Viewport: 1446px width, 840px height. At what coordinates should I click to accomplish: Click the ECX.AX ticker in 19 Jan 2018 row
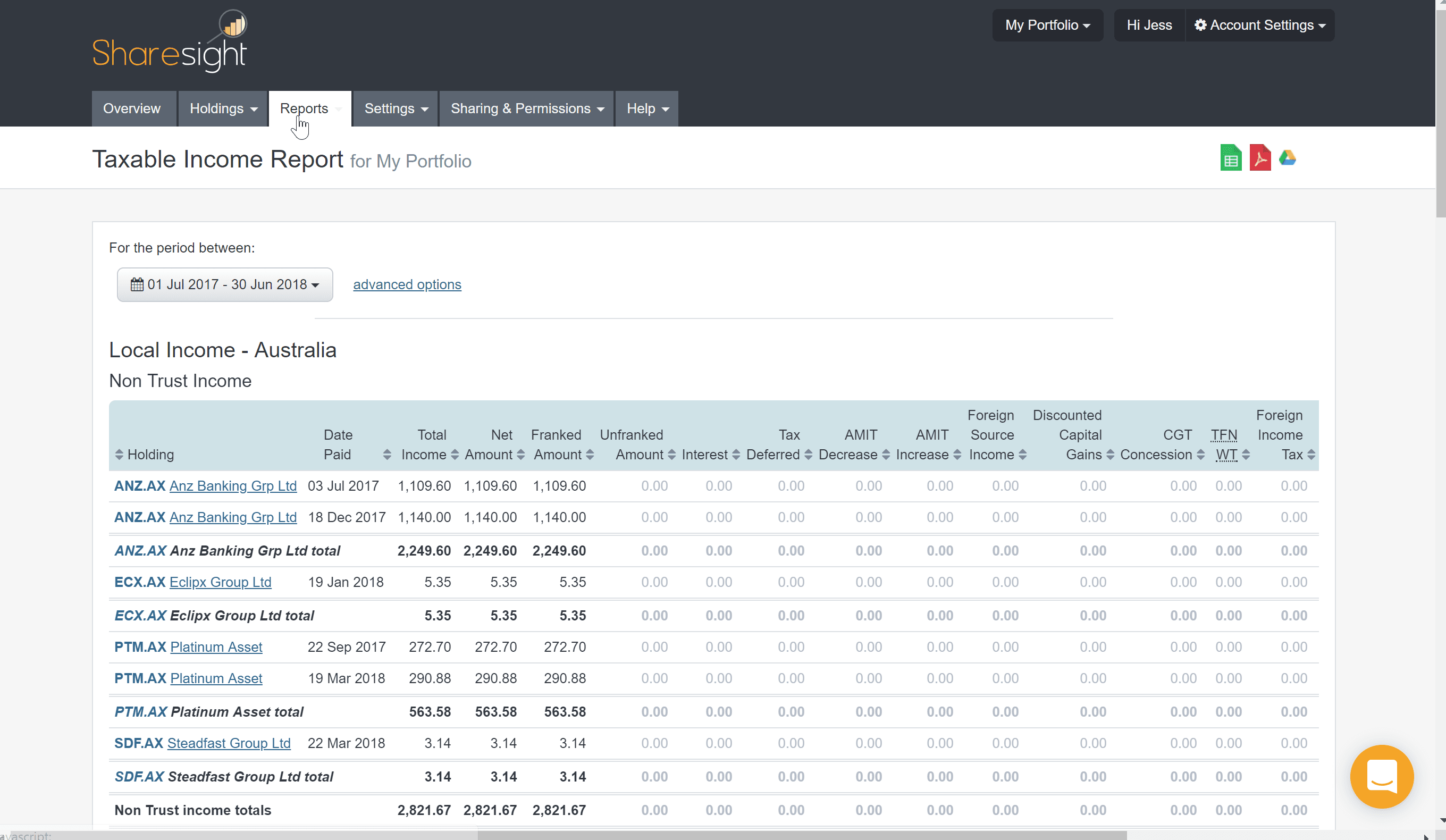tap(140, 582)
